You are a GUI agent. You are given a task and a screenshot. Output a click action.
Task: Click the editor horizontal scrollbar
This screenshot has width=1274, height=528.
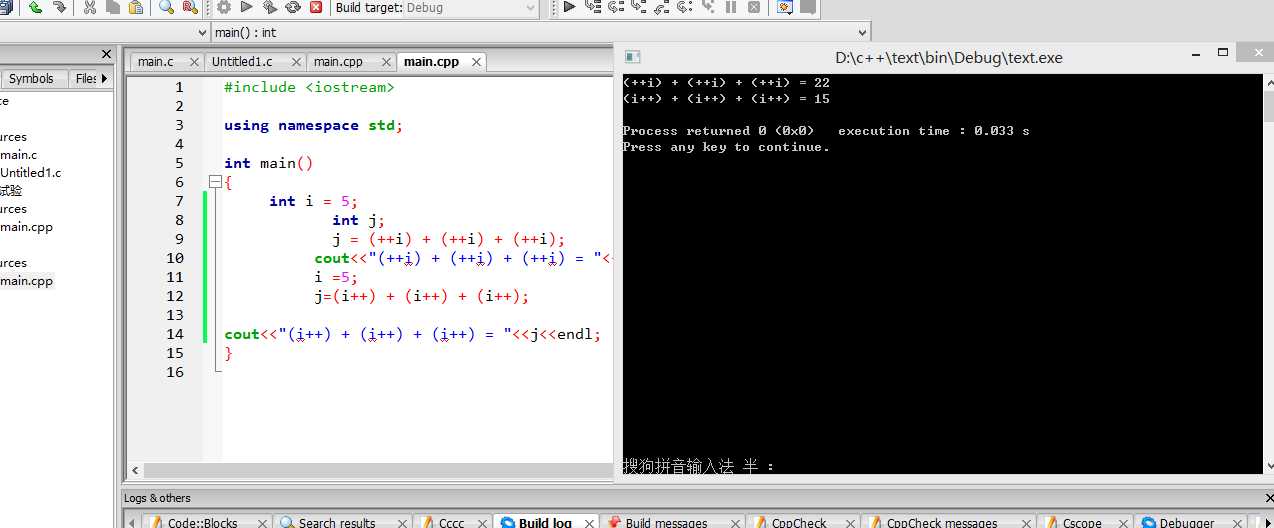pos(370,470)
